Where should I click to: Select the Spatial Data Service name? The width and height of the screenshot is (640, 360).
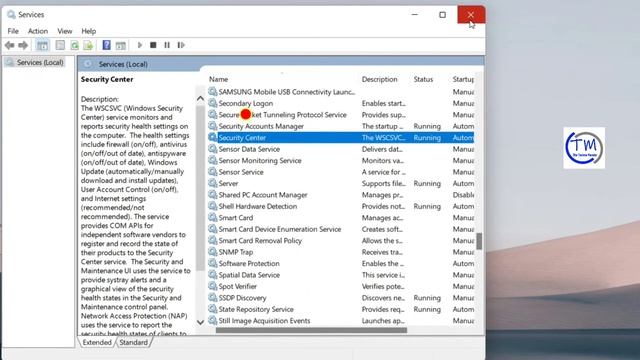pos(249,275)
